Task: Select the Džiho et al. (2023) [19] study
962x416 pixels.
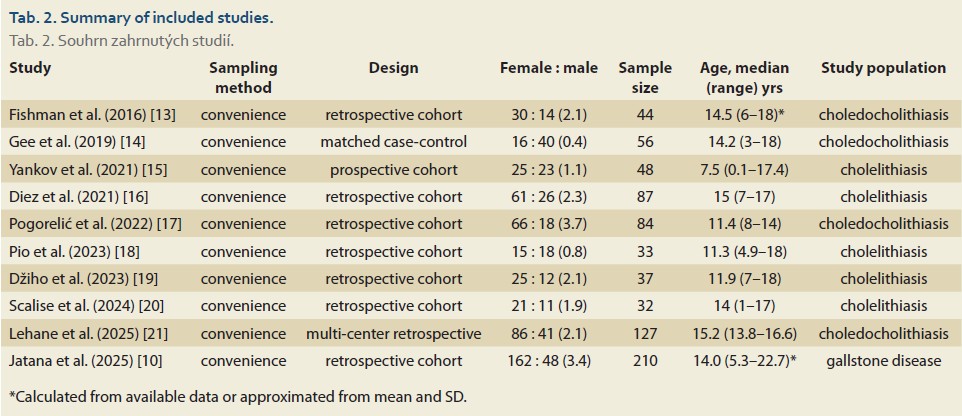Action: (x=84, y=278)
